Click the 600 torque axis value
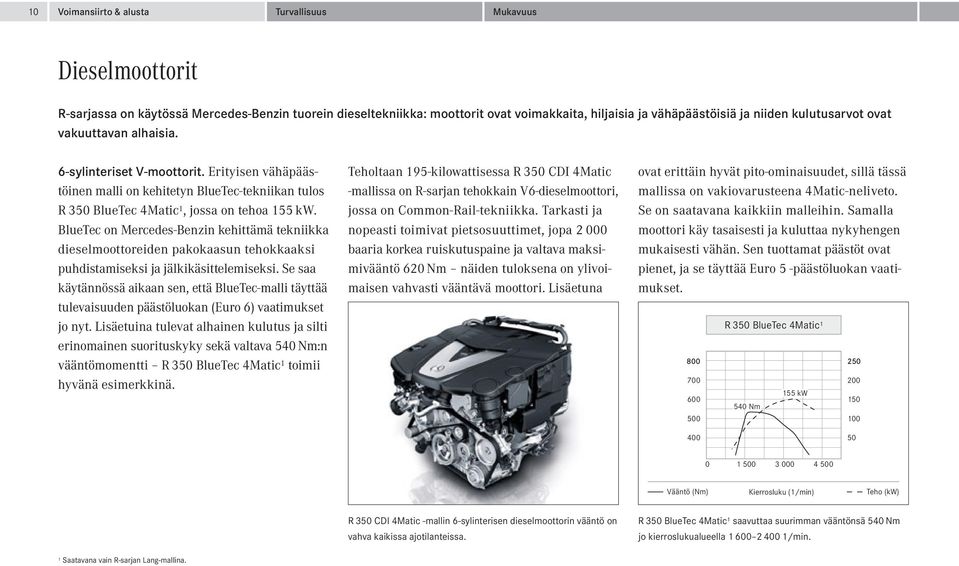The image size is (959, 566). tap(694, 399)
